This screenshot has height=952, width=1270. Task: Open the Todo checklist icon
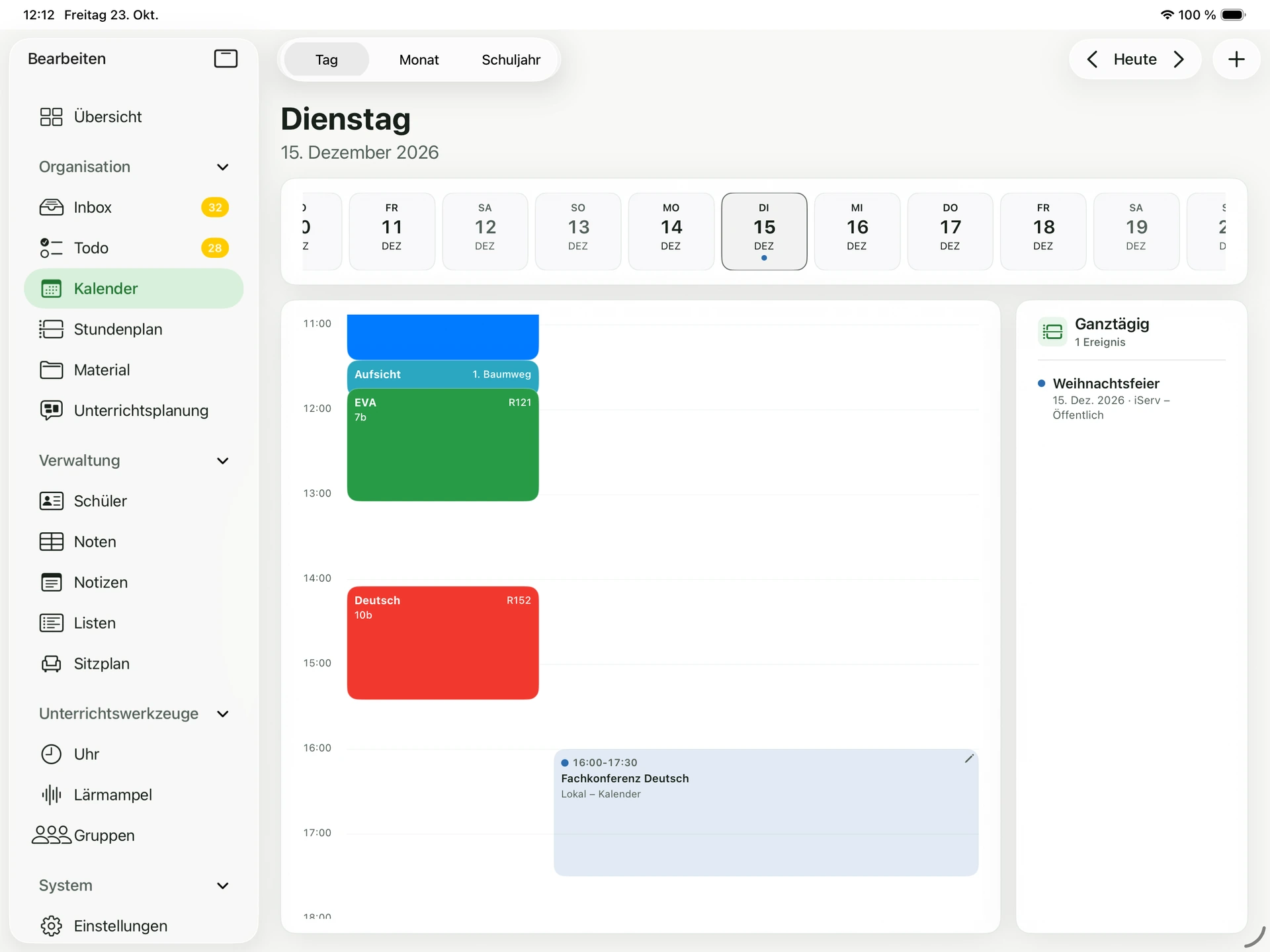(x=51, y=248)
